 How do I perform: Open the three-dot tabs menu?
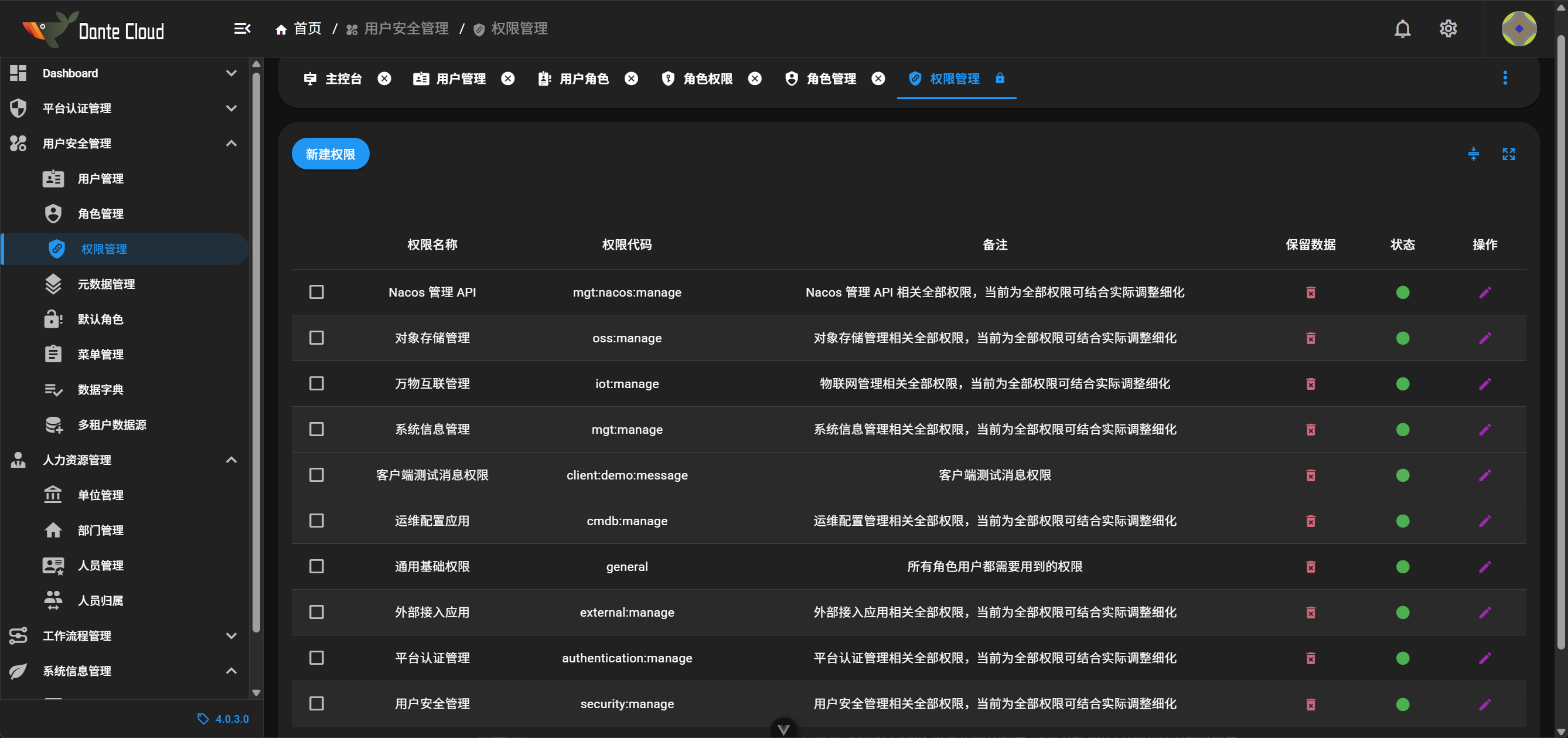(x=1505, y=78)
